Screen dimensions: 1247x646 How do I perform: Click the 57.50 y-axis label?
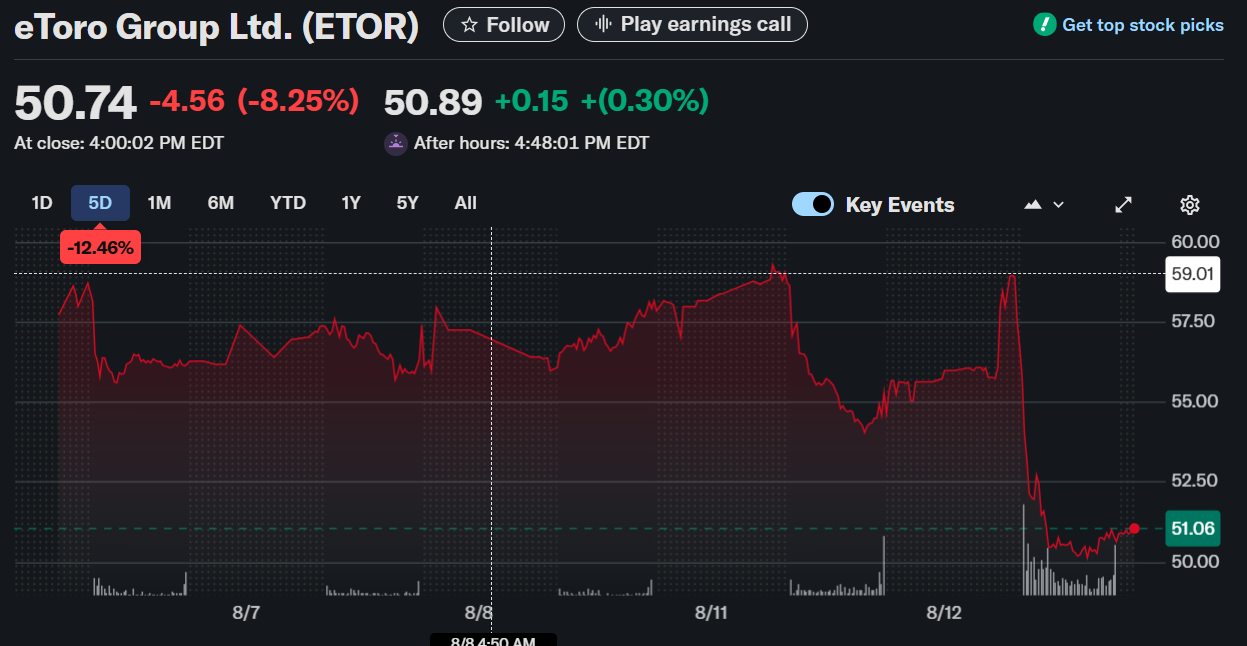point(1193,322)
